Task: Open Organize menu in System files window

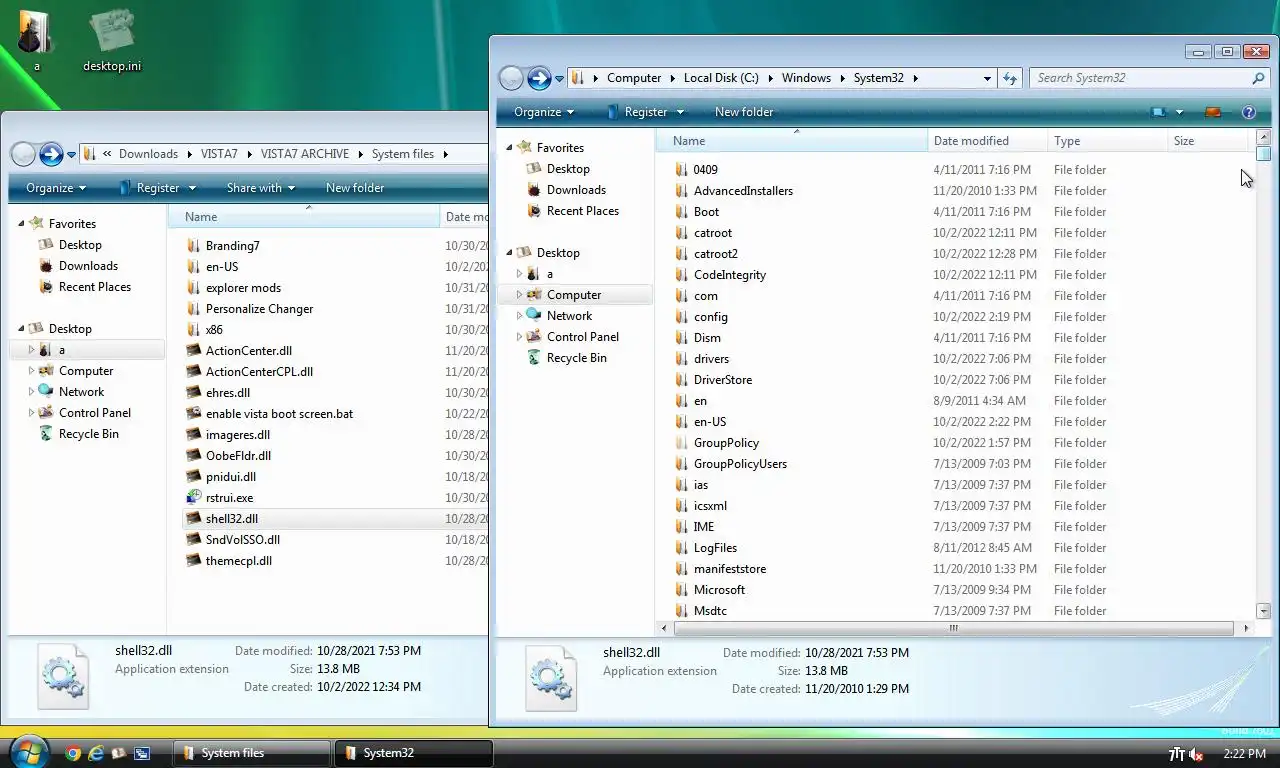Action: point(56,188)
